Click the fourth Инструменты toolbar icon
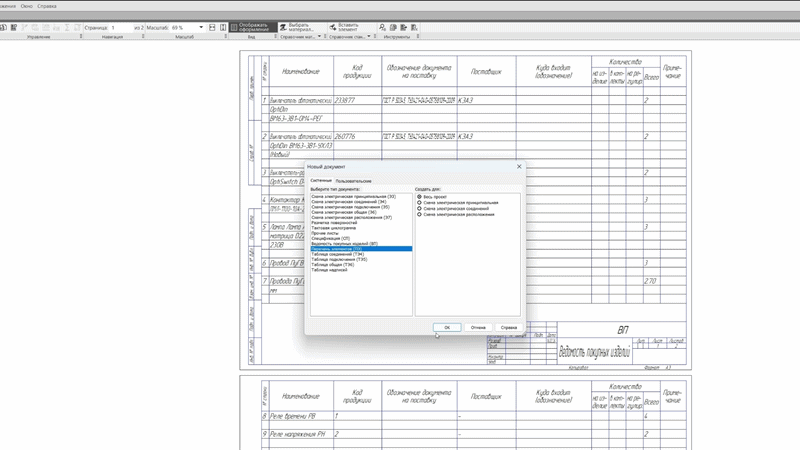Image resolution: width=800 pixels, height=450 pixels. click(x=414, y=28)
